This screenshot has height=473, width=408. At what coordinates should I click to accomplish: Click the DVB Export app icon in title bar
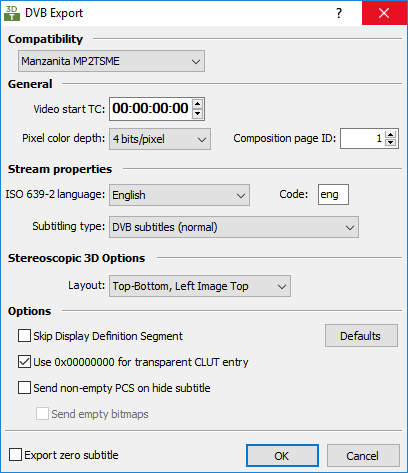[12, 13]
